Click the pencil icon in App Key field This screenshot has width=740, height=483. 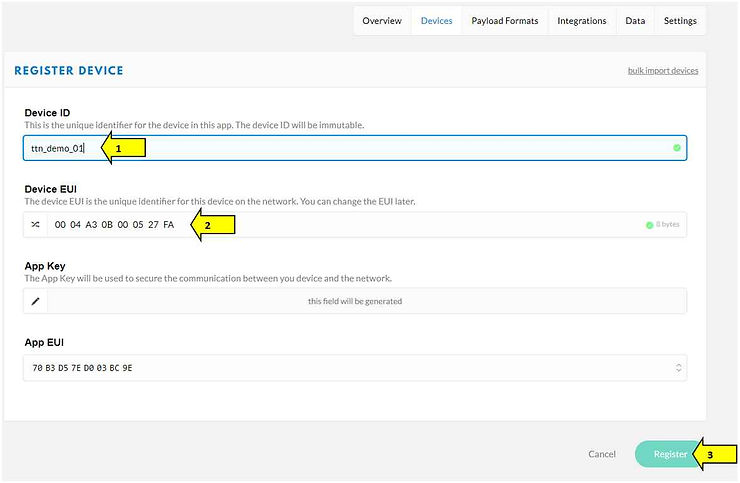[35, 301]
